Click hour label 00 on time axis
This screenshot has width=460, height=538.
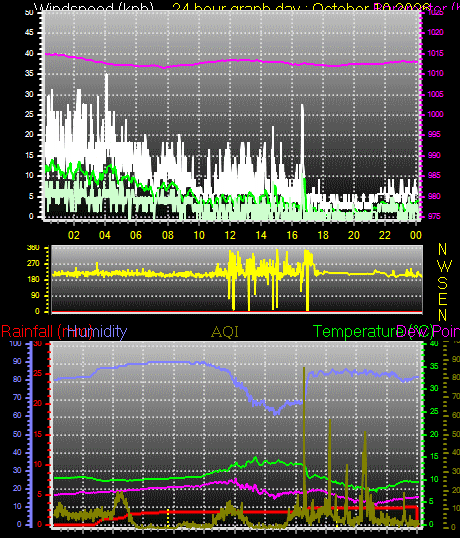point(416,235)
